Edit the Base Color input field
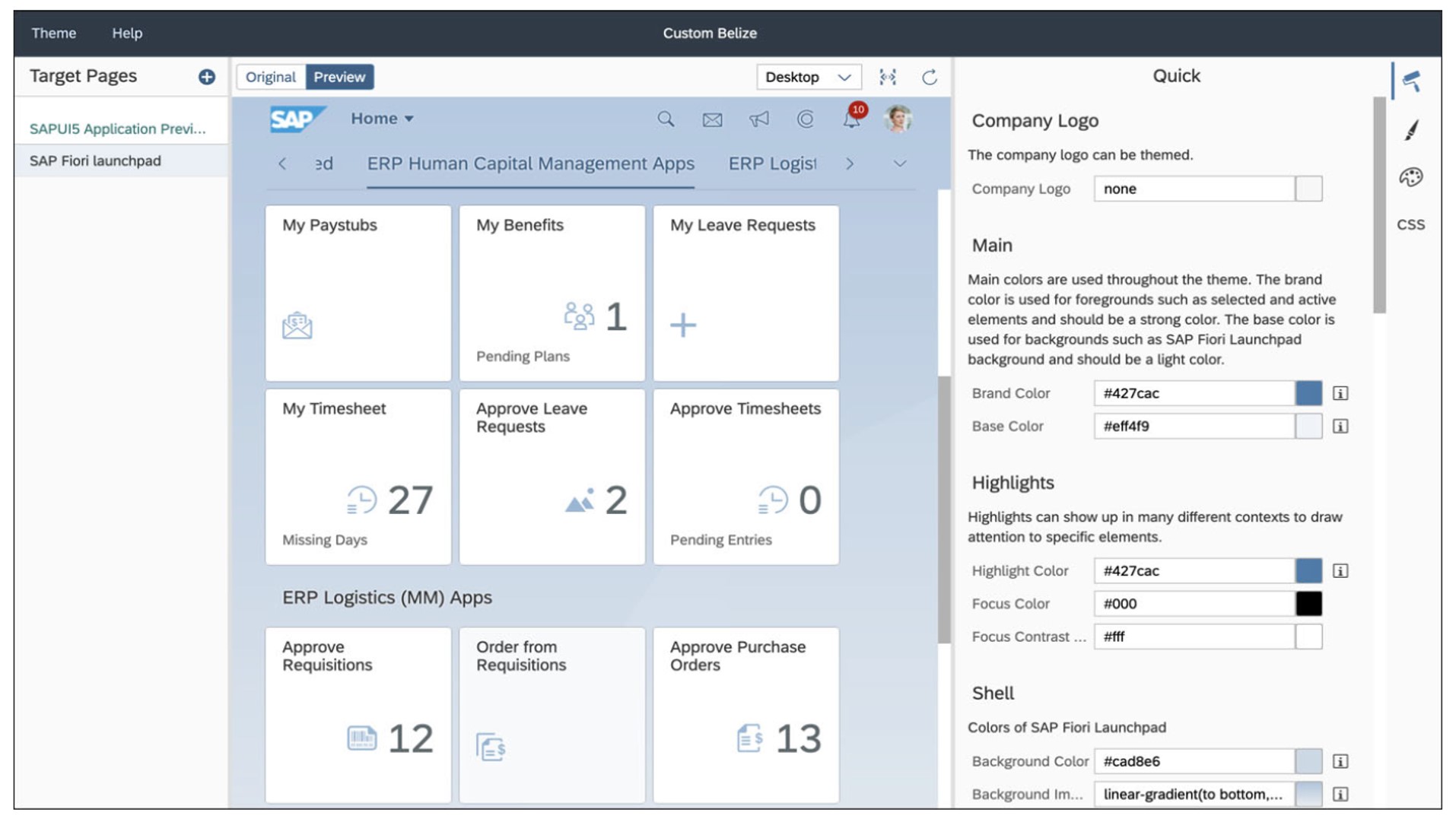Viewport: 1456px width, 822px height. [1194, 426]
